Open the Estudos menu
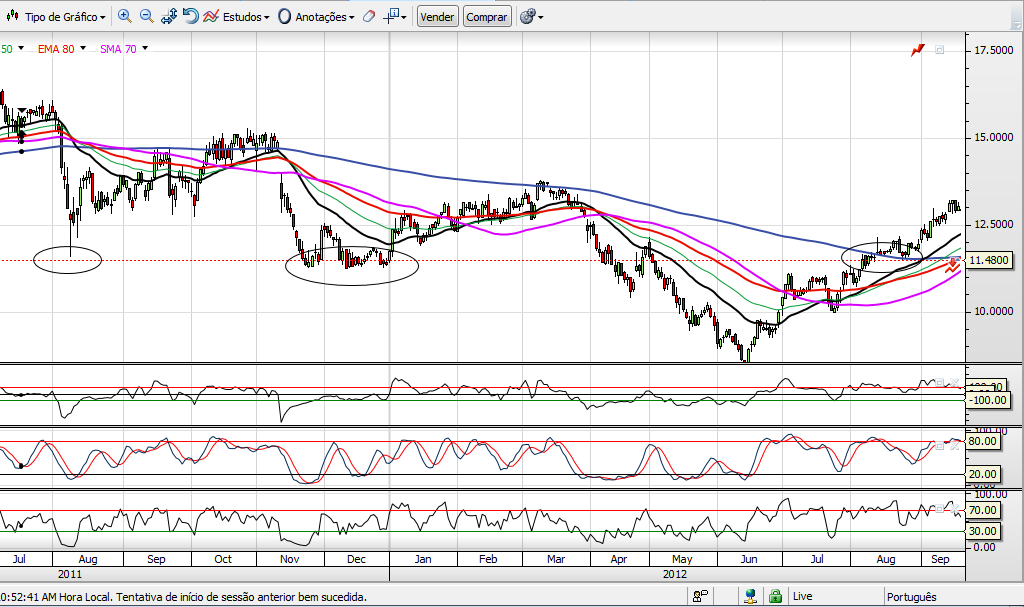The height and width of the screenshot is (607, 1024). point(236,16)
